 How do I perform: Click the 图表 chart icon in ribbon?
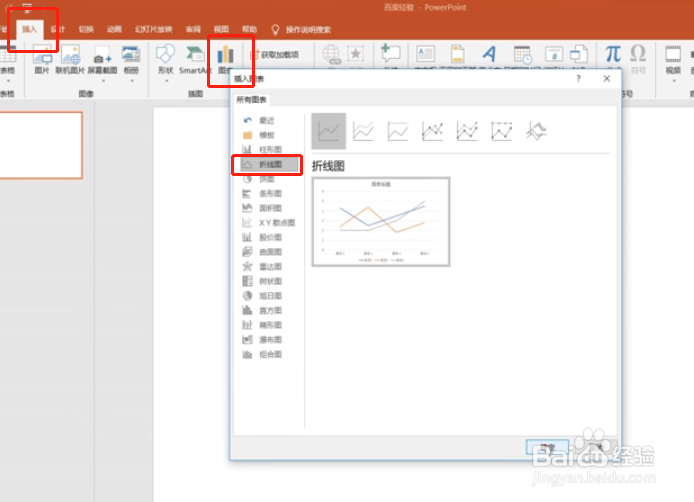tap(225, 54)
